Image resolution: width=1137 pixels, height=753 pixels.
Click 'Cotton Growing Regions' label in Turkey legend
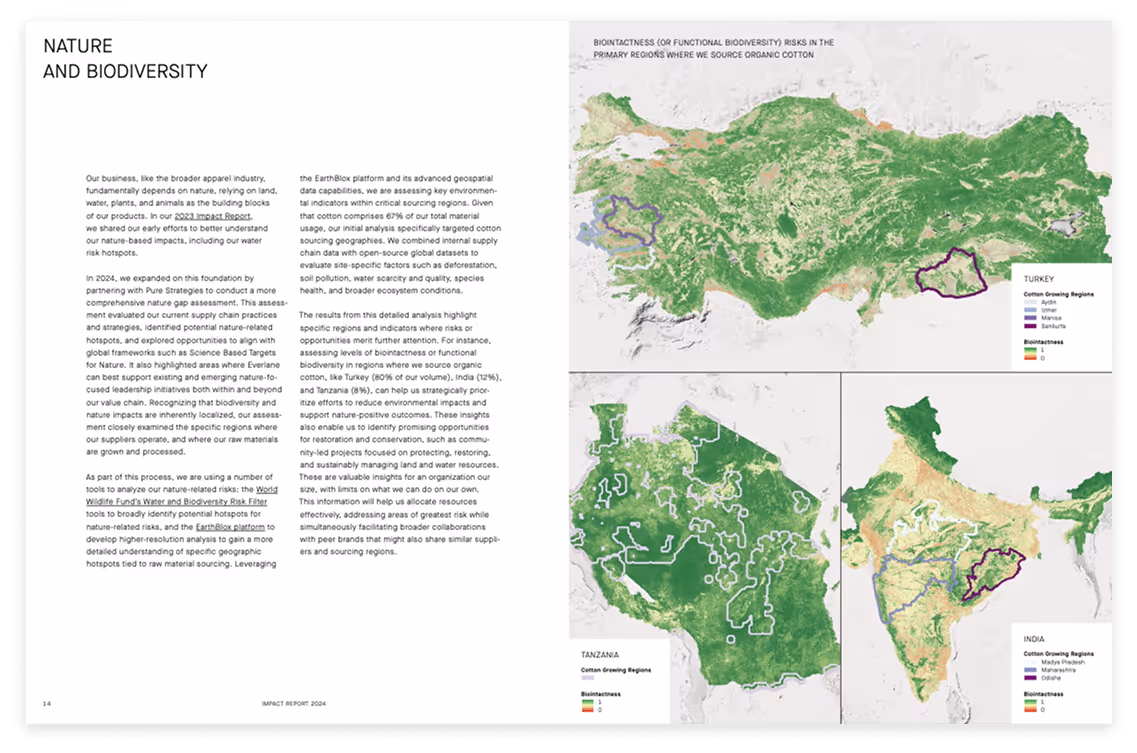pyautogui.click(x=1059, y=295)
